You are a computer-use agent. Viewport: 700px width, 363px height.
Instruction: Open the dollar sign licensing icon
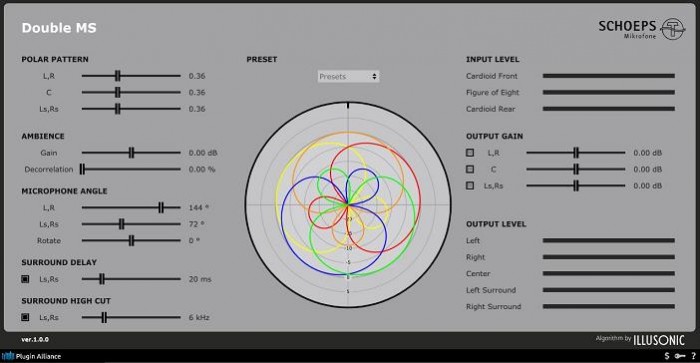(667, 356)
